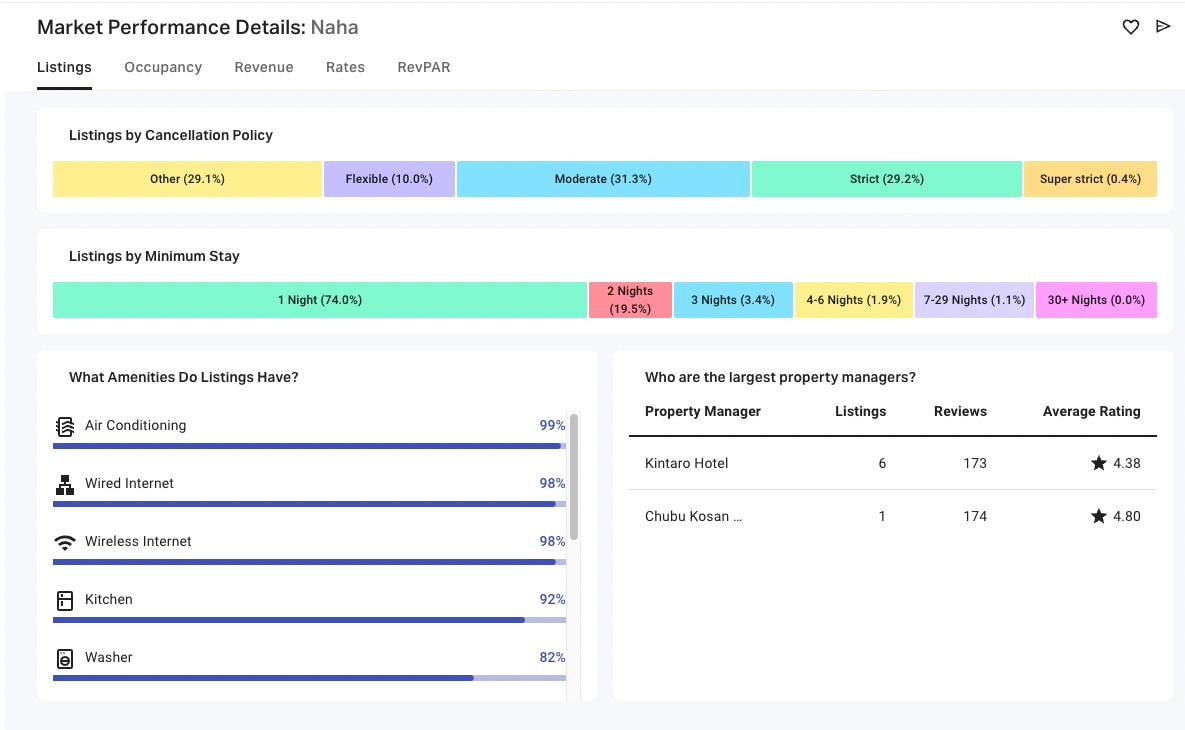The height and width of the screenshot is (730, 1185).
Task: Select the Other (29.1%) cancellation segment
Action: [187, 179]
